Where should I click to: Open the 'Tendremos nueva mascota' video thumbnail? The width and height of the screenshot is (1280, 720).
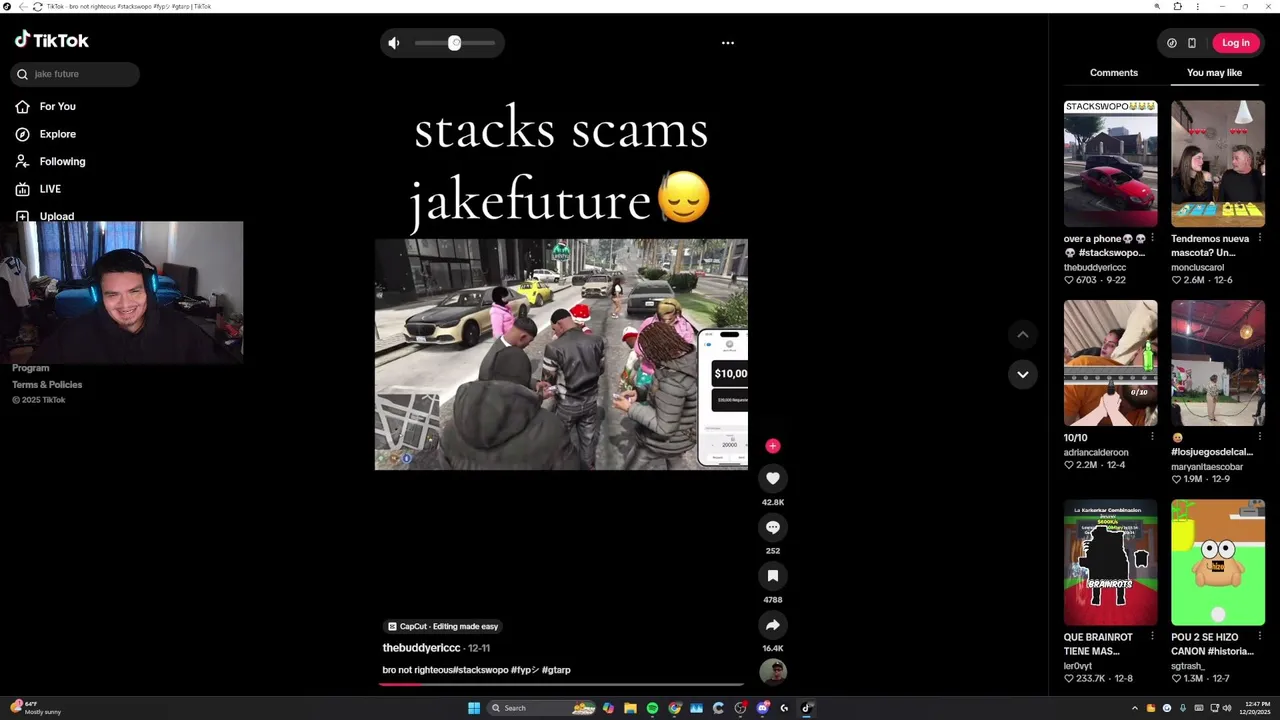coord(1218,163)
